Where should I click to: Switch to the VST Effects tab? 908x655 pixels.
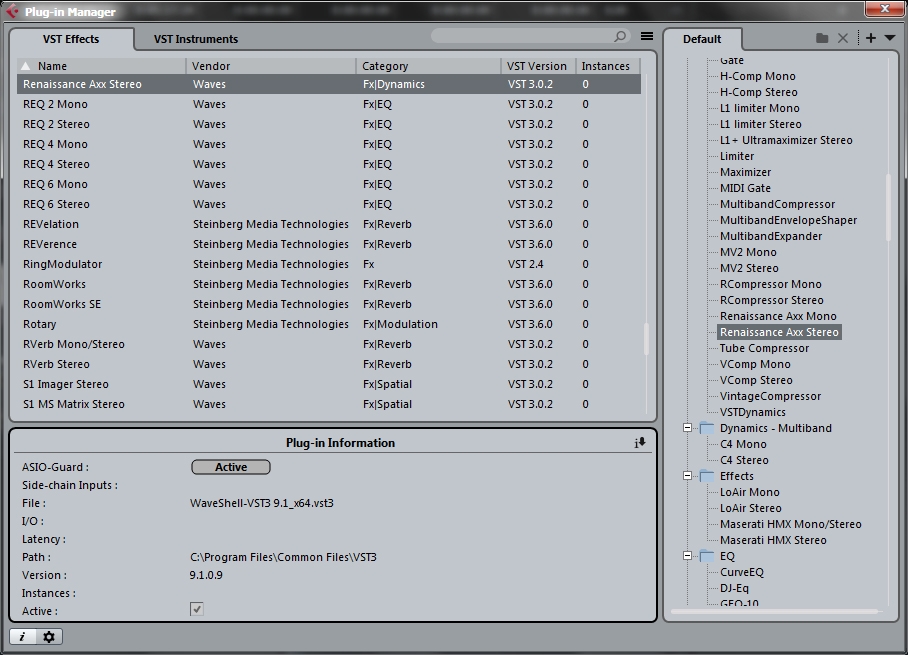71,39
